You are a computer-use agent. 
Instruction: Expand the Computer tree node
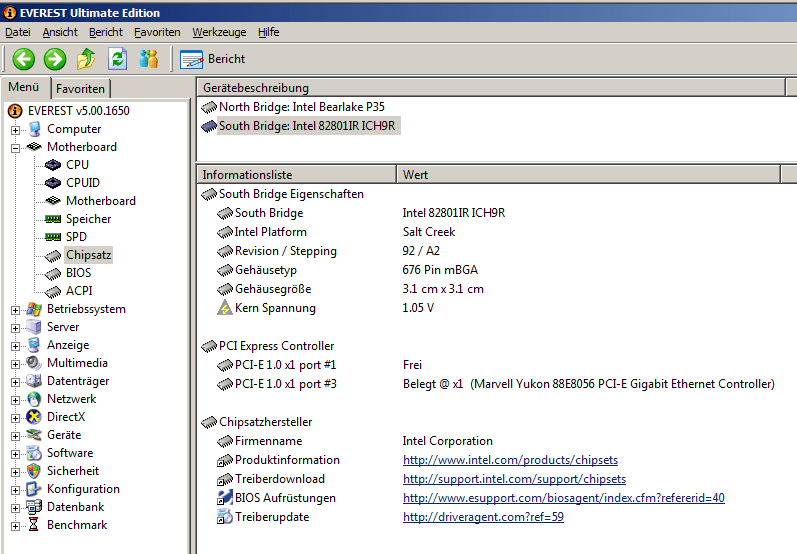click(15, 130)
